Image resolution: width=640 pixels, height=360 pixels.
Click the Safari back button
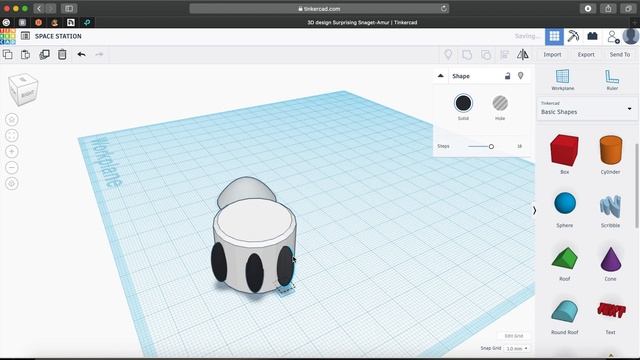click(39, 9)
